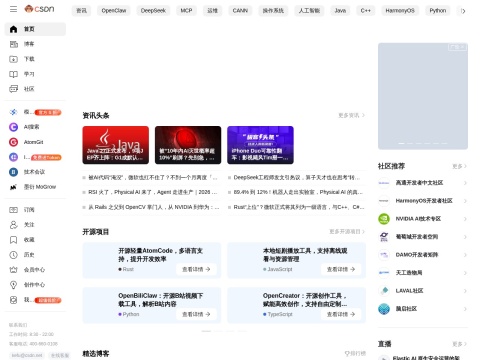Viewport: 480px width, 360px height.
Task: Select the MCP top tab
Action: click(x=186, y=11)
